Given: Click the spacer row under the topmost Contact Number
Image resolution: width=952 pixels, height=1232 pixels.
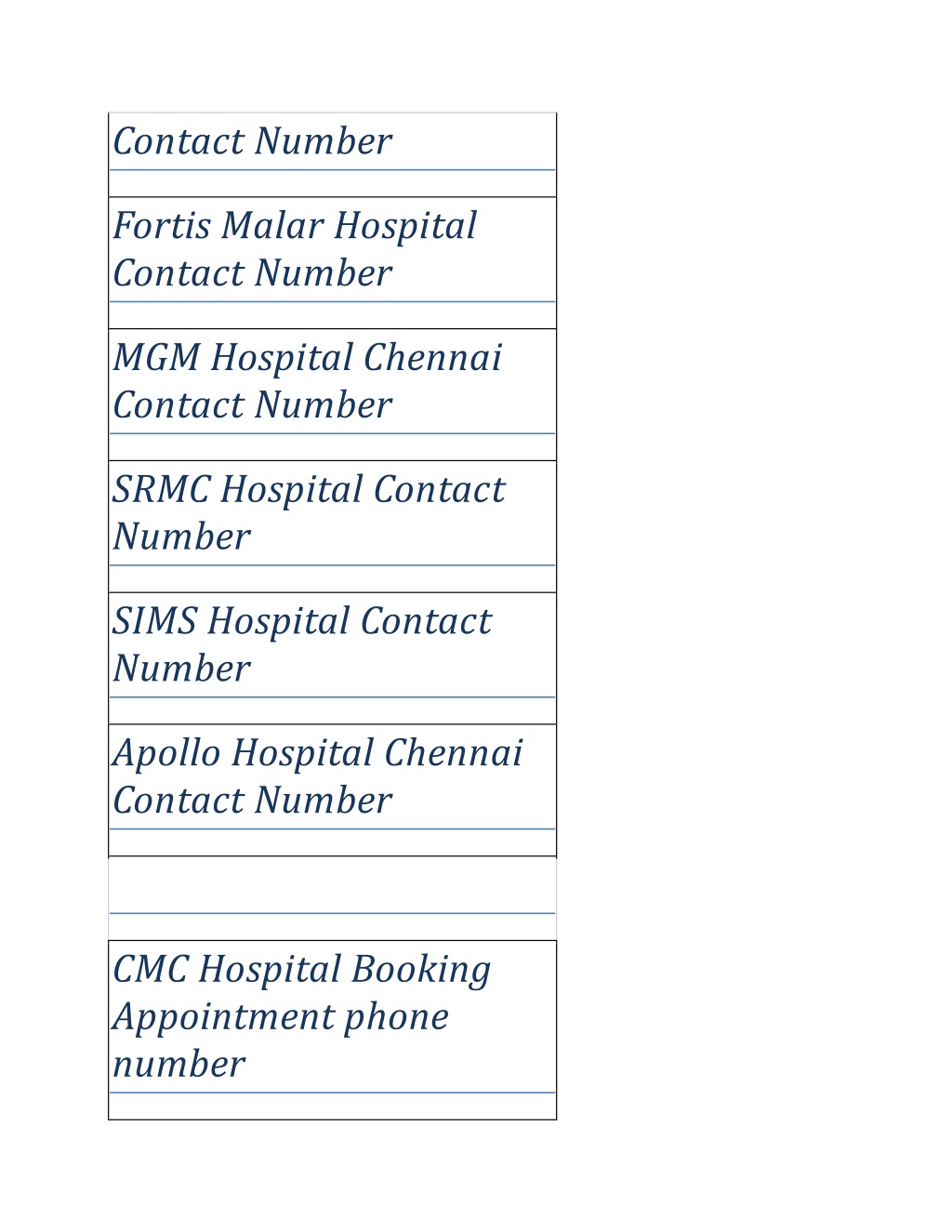Looking at the screenshot, I should pyautogui.click(x=332, y=184).
